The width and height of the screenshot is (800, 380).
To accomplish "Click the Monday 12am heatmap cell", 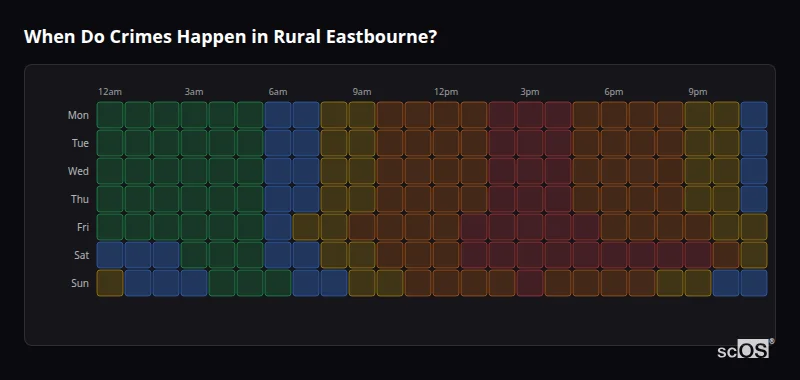I will 110,115.
